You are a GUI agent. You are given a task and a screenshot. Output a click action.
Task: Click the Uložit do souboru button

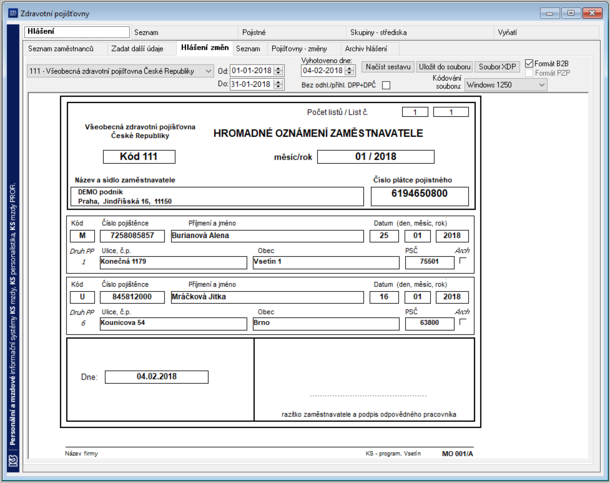[445, 67]
